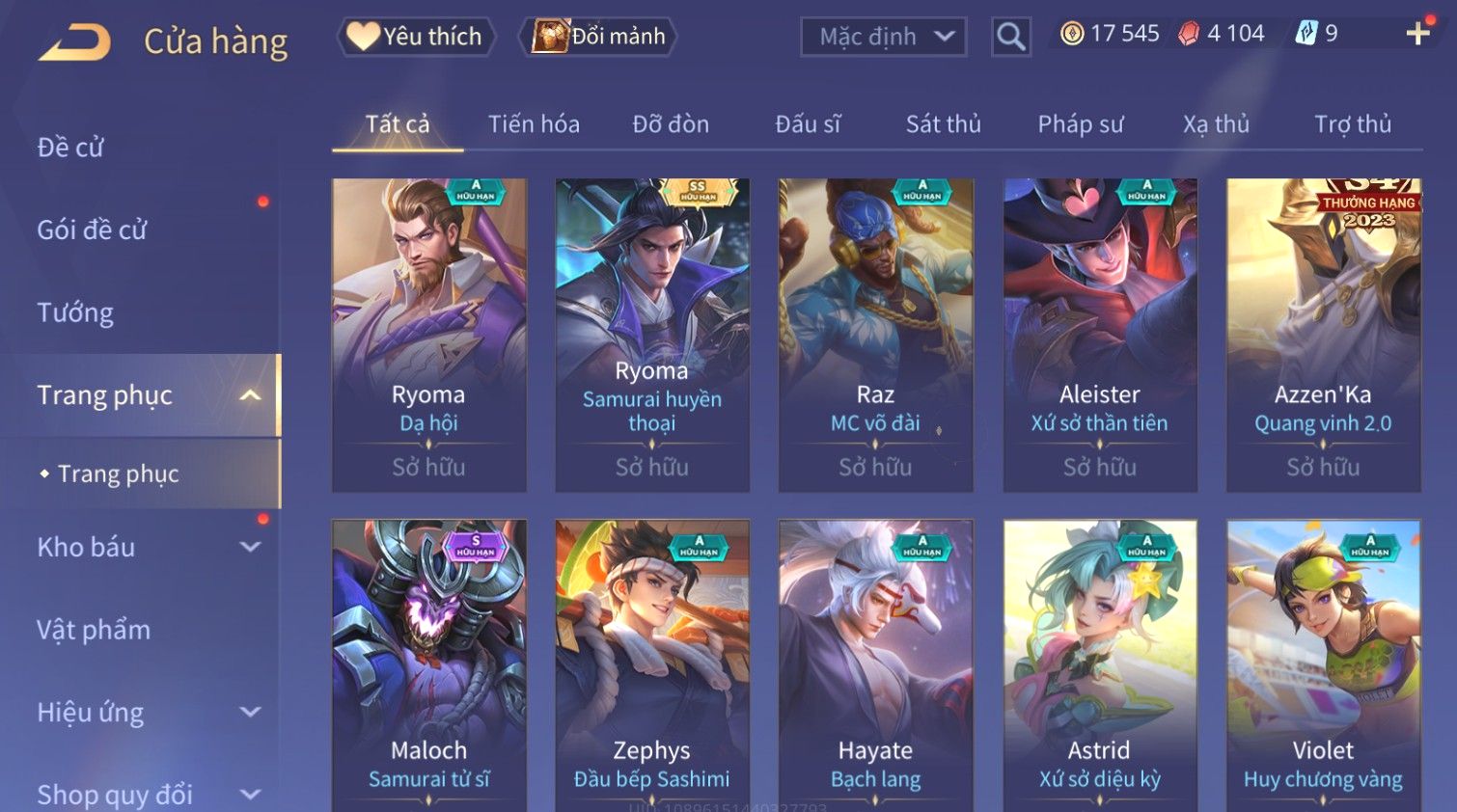
Task: Expand the Hiệu ứng sidebar section
Action: click(250, 712)
